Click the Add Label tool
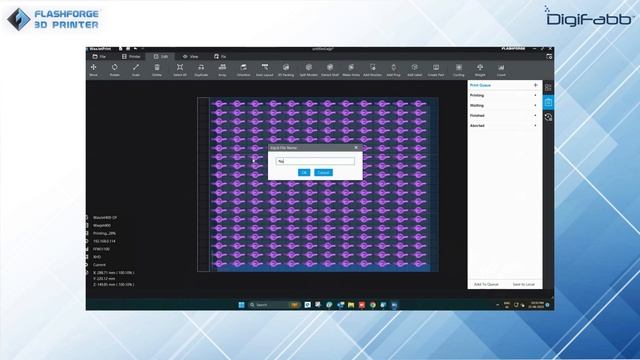This screenshot has height=360, width=640. tap(415, 70)
